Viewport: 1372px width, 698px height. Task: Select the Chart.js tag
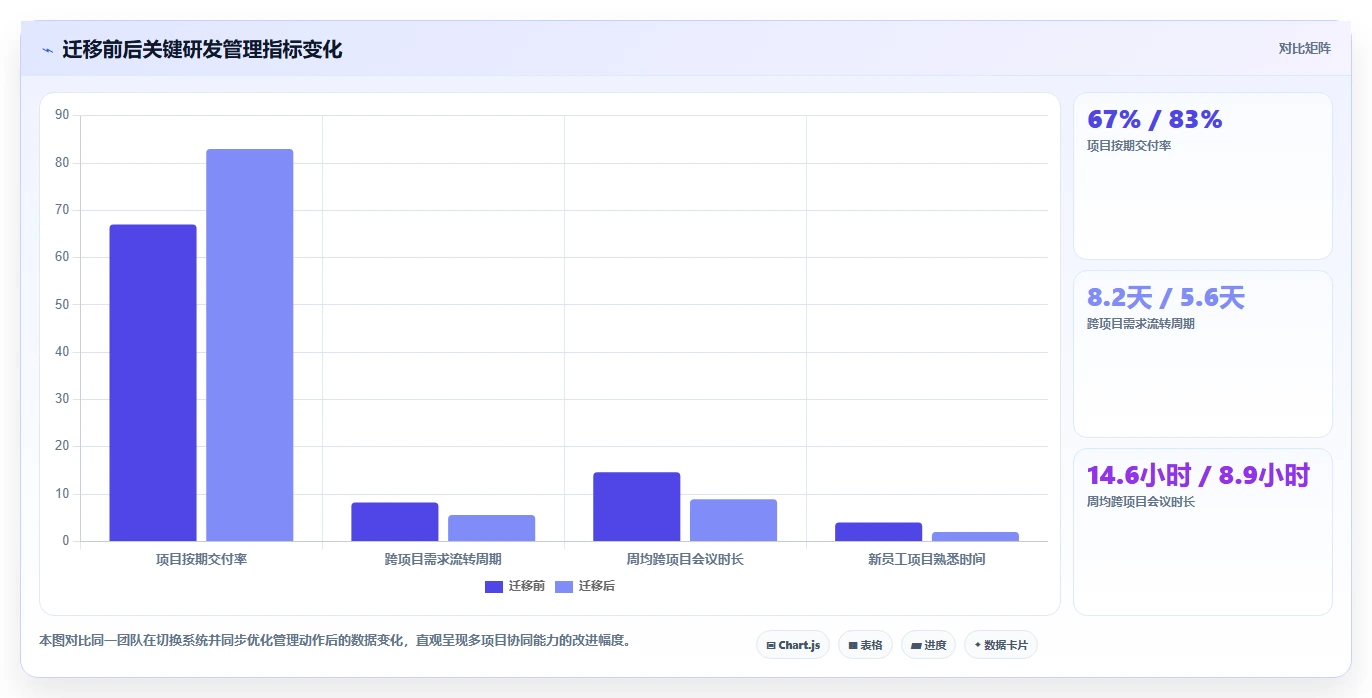tap(793, 645)
